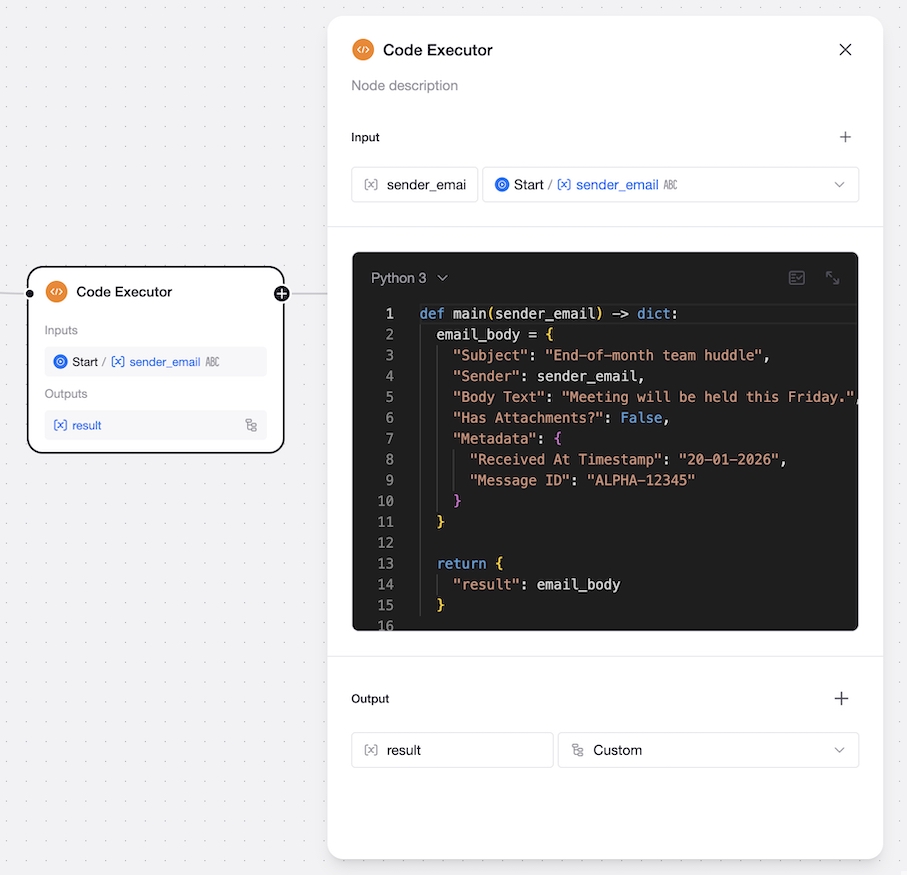Click the "Body Text" code line
This screenshot has height=875, width=907.
click(654, 397)
